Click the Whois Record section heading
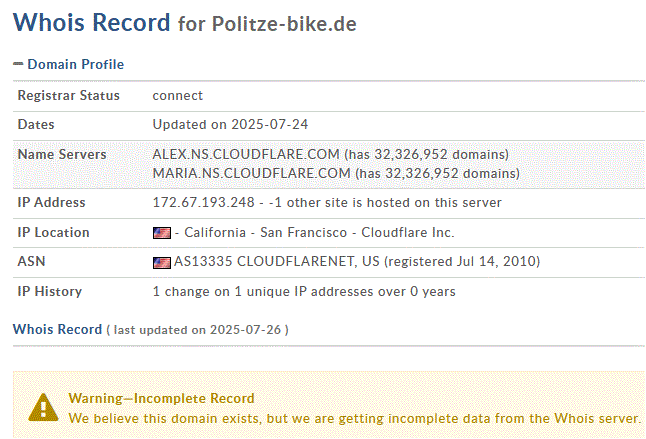The width and height of the screenshot is (646, 439). click(57, 329)
